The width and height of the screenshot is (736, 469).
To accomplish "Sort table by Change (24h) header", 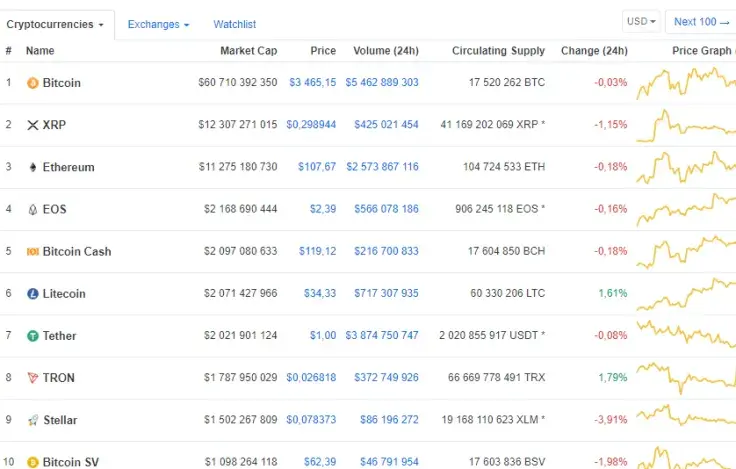I will 594,51.
